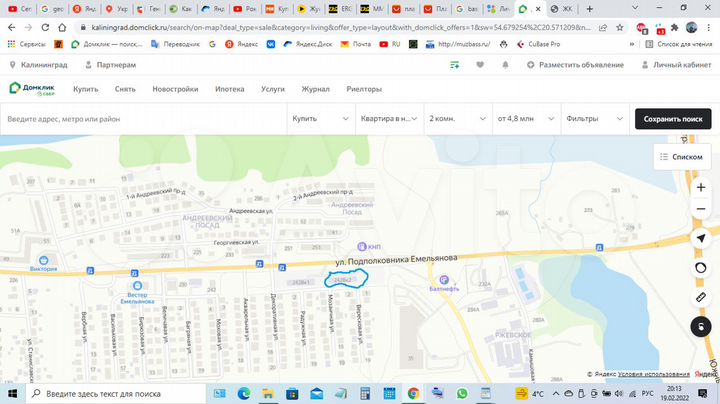Reload the page in Chrome
Screen dimensions: 720x404
(x=45, y=28)
